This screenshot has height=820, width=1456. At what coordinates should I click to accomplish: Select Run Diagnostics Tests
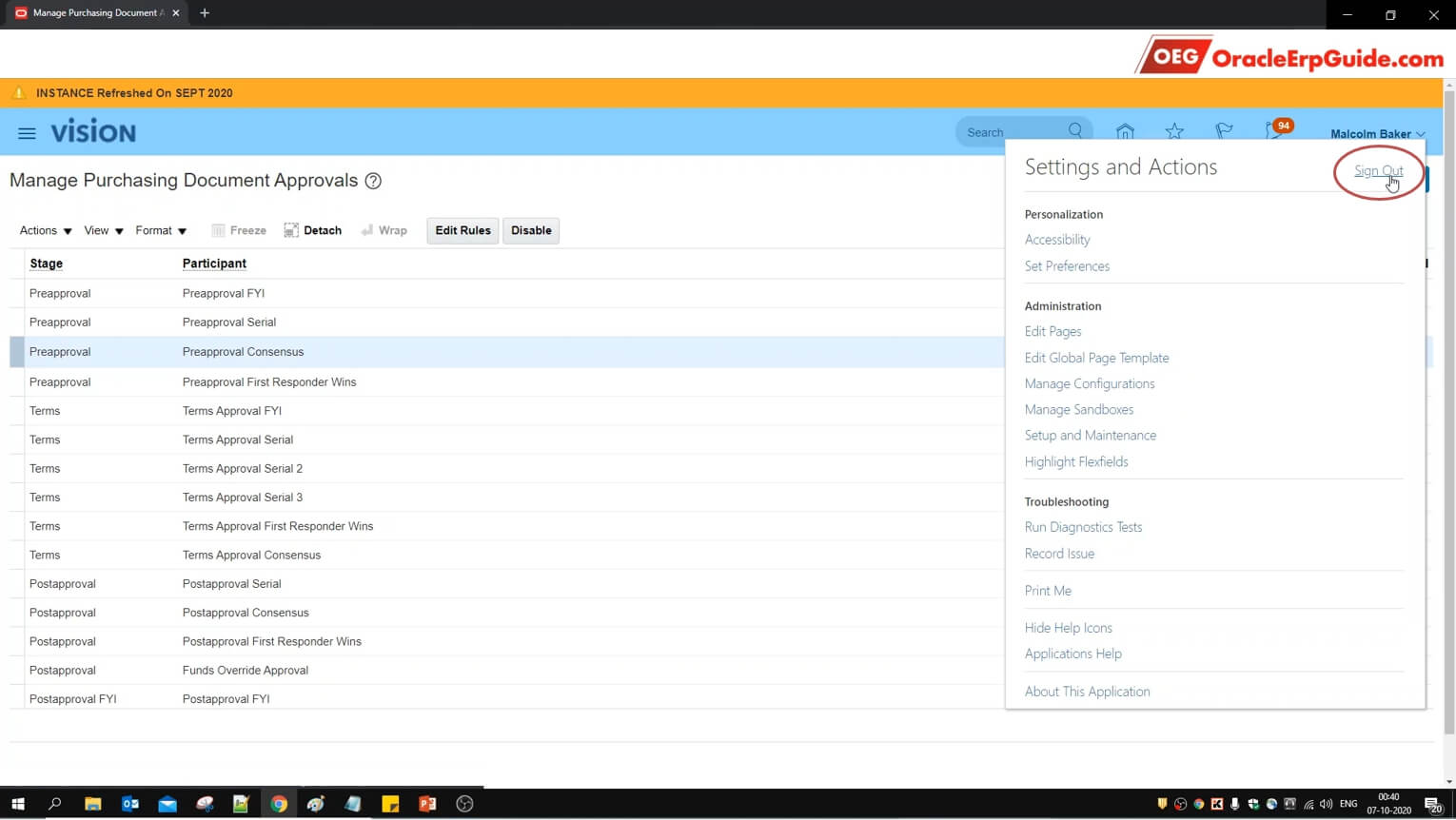click(1083, 527)
